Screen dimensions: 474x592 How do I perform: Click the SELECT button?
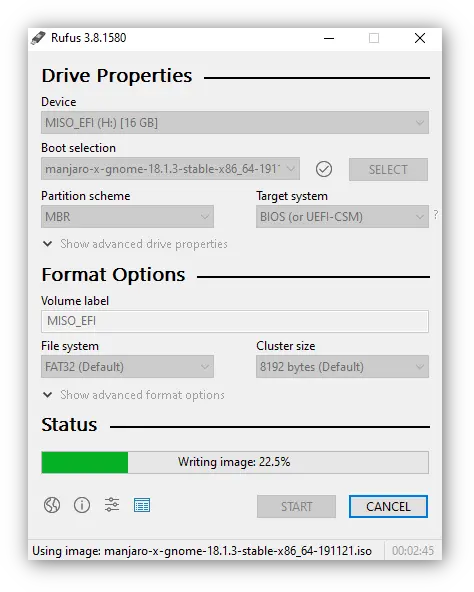(x=388, y=170)
